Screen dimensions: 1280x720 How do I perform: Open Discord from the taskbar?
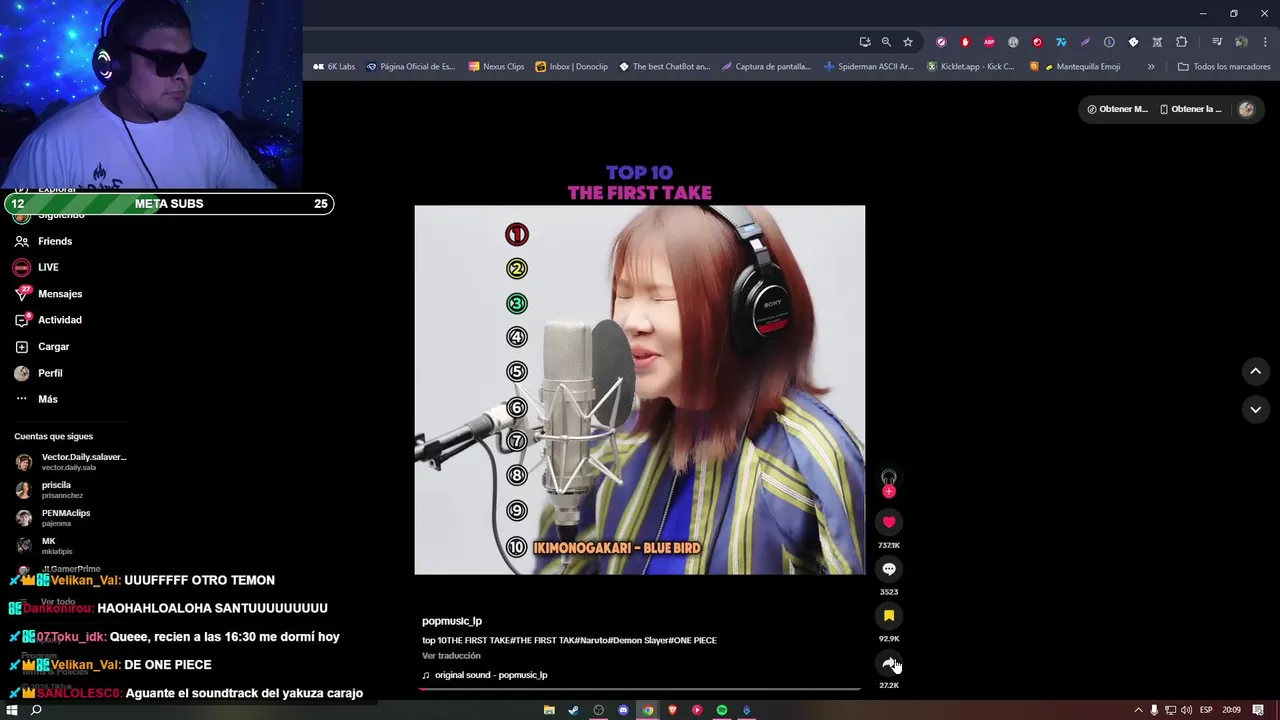pos(623,710)
